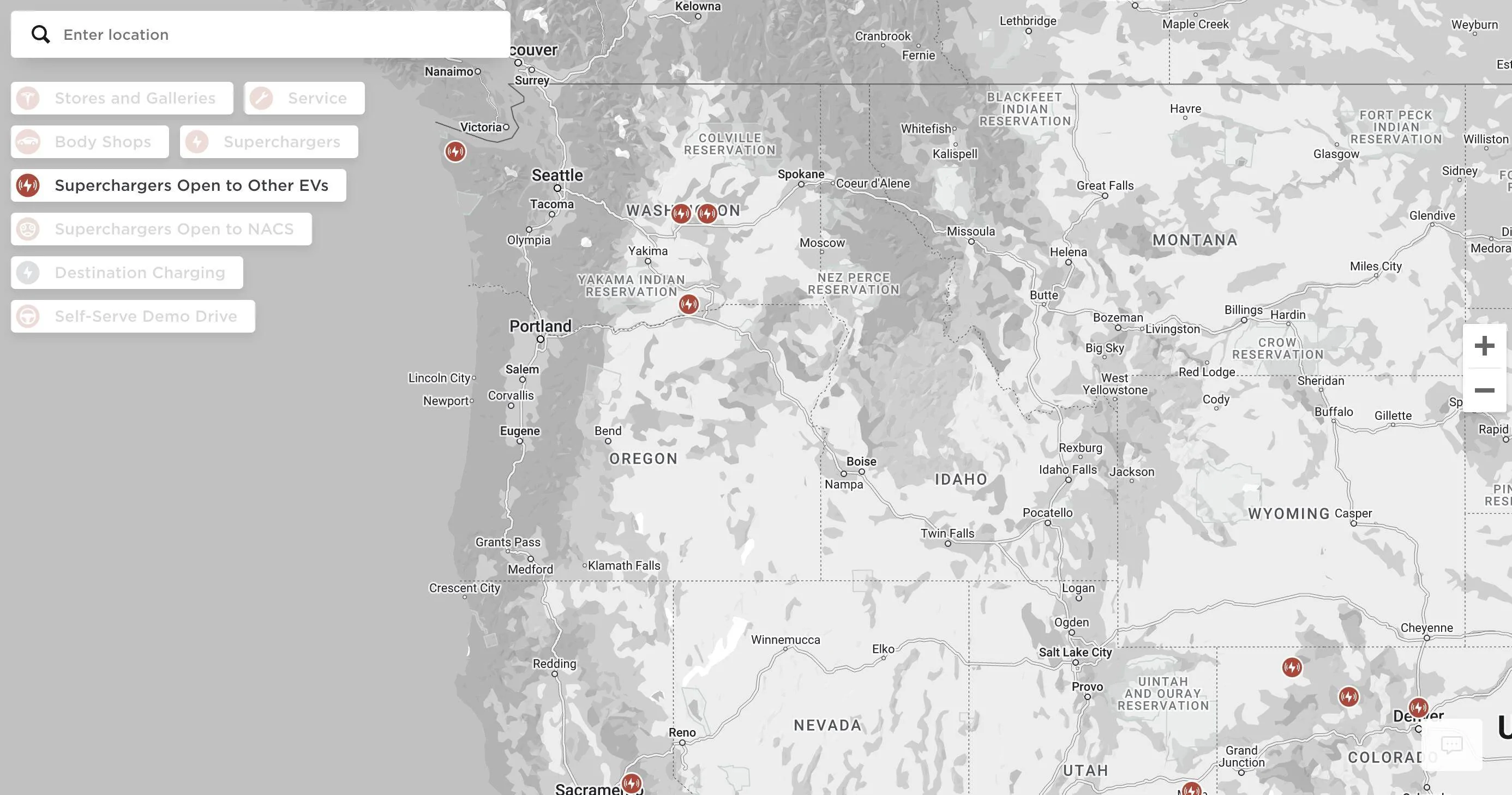Click the Olympia city label

pos(529,240)
